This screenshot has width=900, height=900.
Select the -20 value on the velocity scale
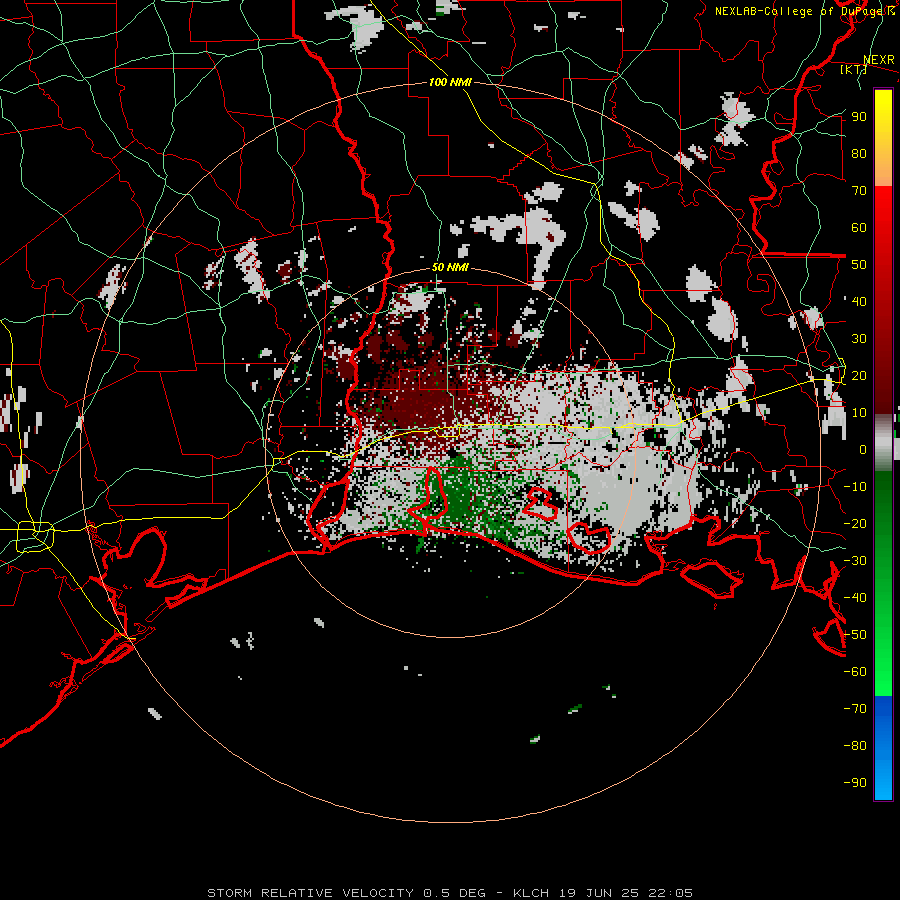click(x=855, y=524)
